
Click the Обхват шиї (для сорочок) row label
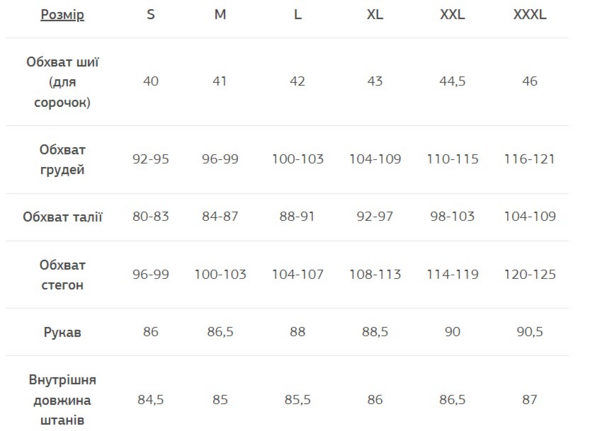(62, 81)
